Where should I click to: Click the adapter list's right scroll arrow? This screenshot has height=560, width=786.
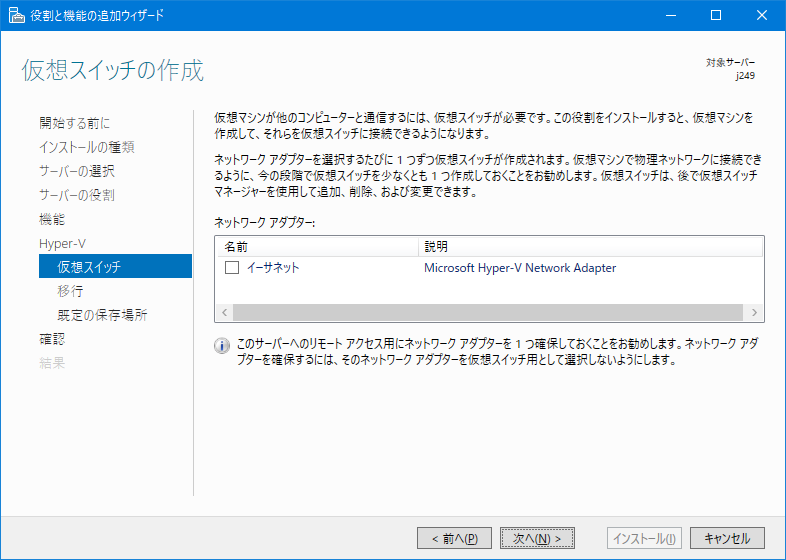click(x=754, y=312)
